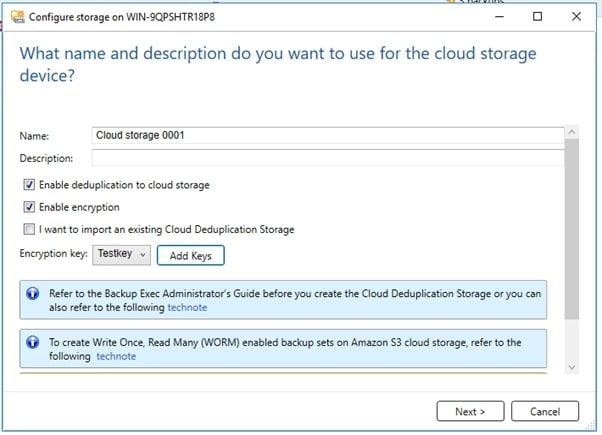Image resolution: width=602 pixels, height=435 pixels.
Task: Click the wizard icon in the title bar
Action: 13,17
